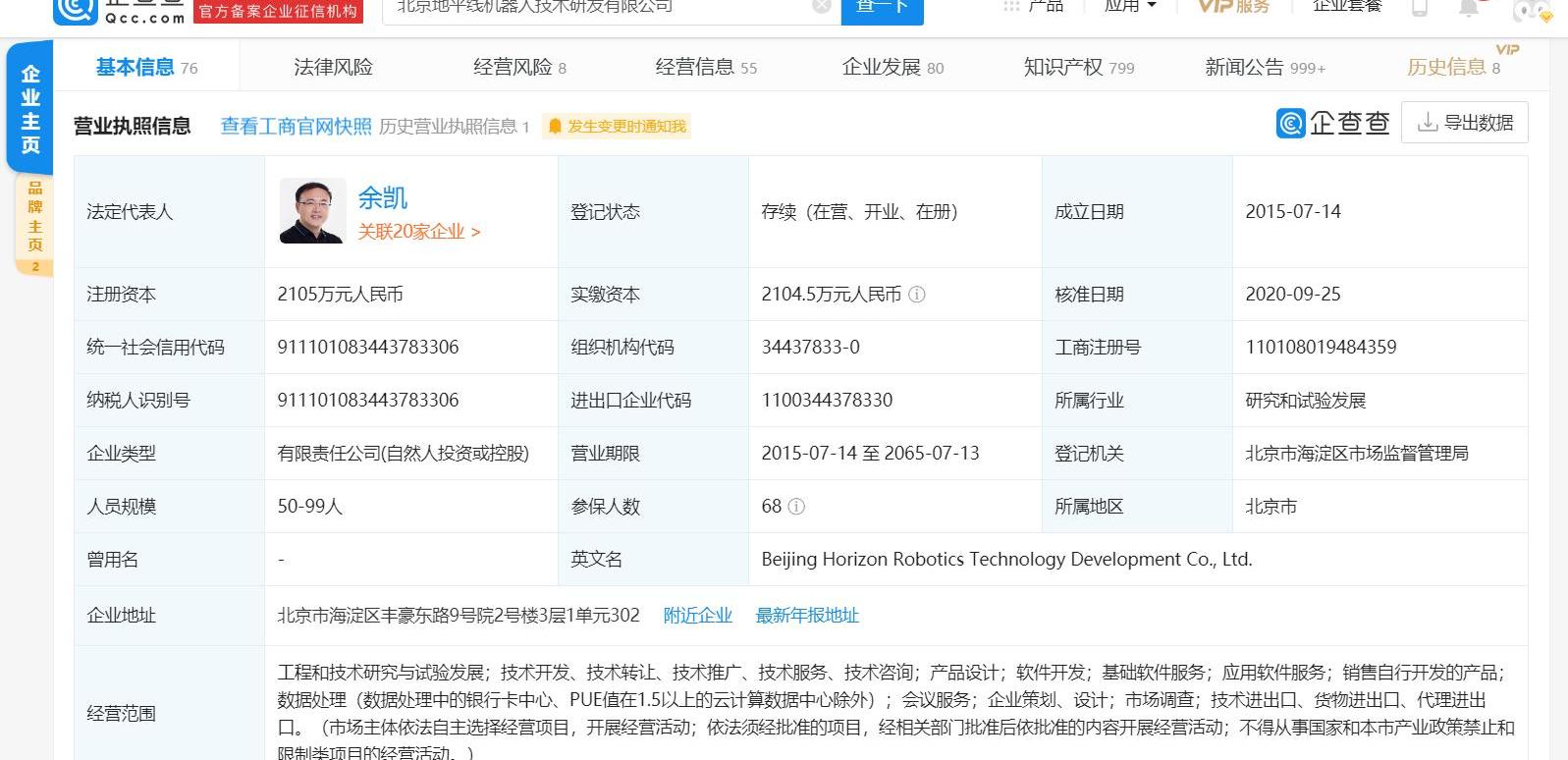Click the info icon beside 参保人数 68
The image size is (1568, 760).
click(796, 507)
